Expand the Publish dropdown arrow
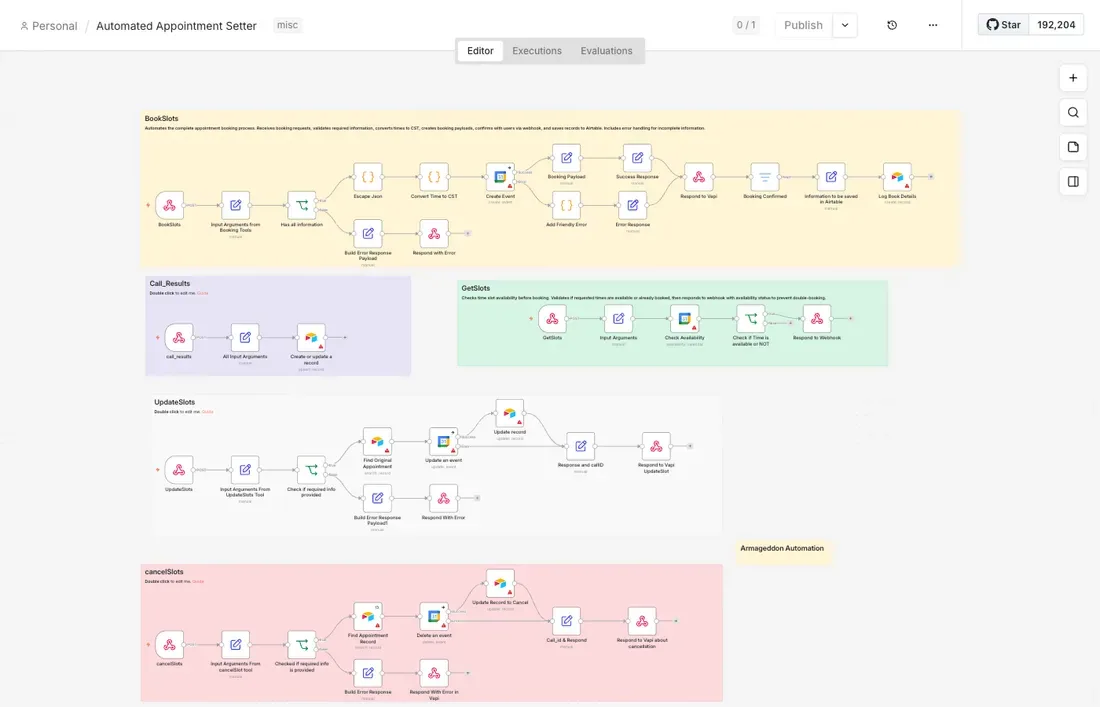The width and height of the screenshot is (1100, 707). pos(845,25)
